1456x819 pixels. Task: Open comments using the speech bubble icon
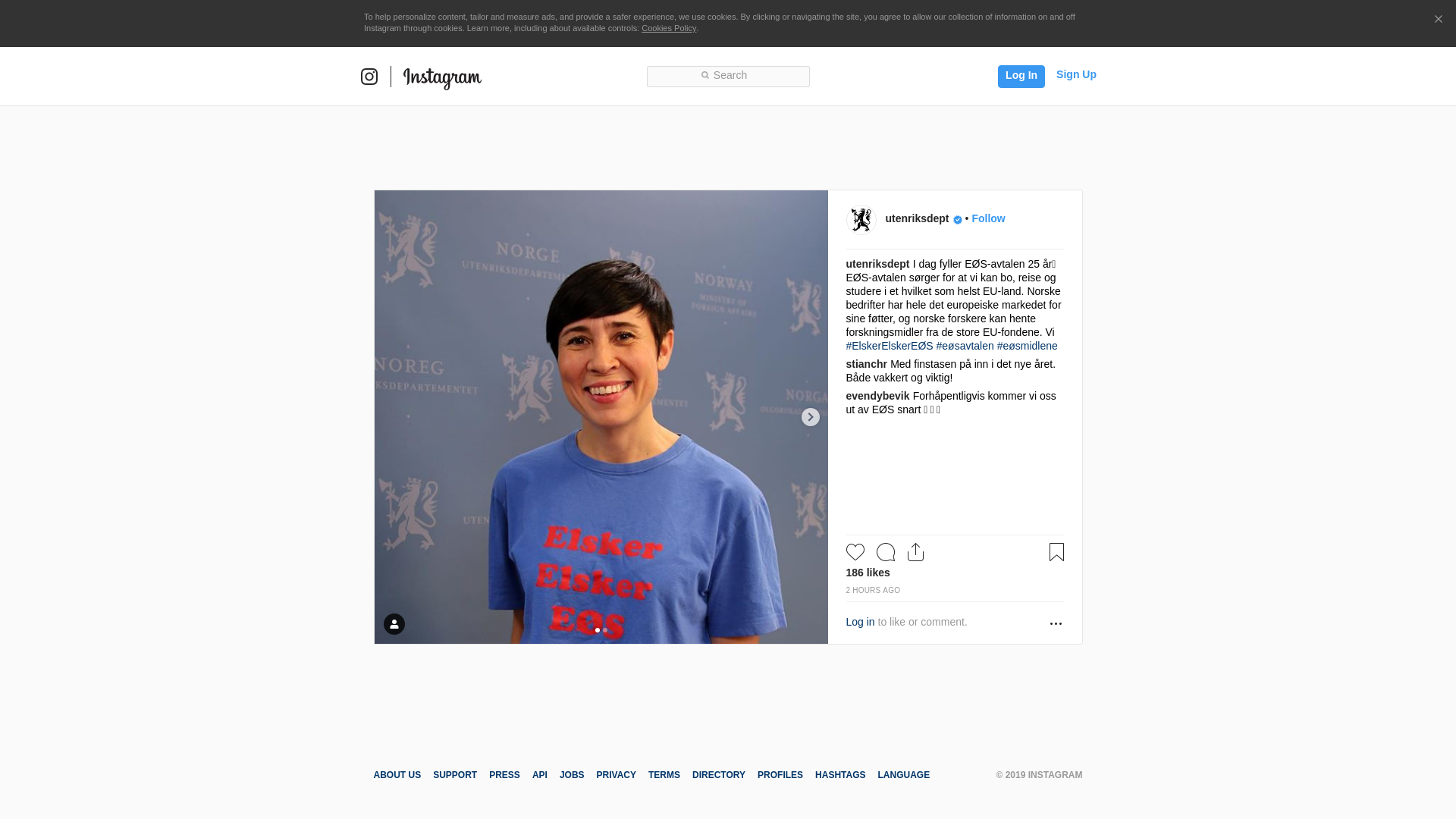point(886,552)
